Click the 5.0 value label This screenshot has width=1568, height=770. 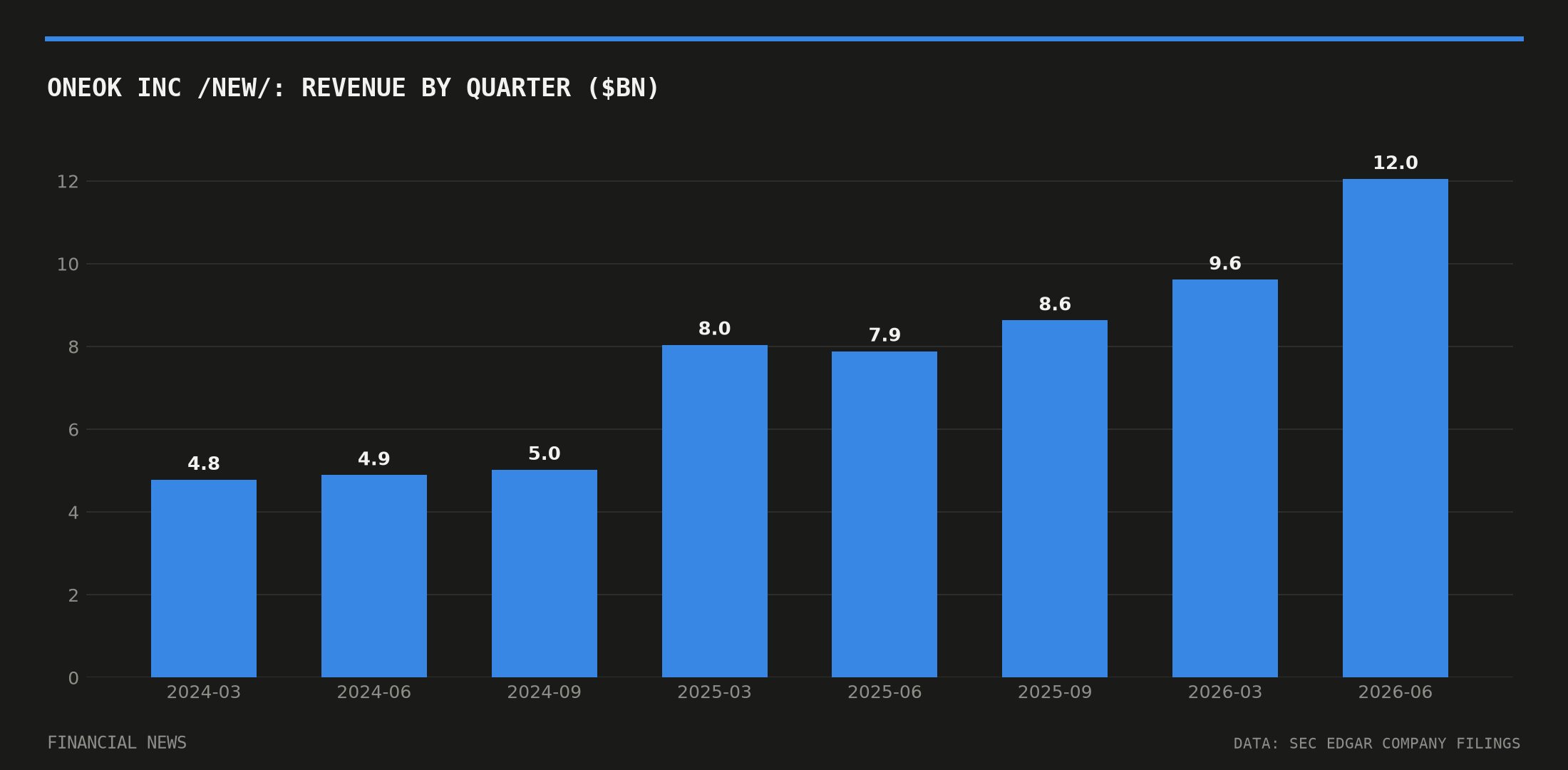point(545,454)
